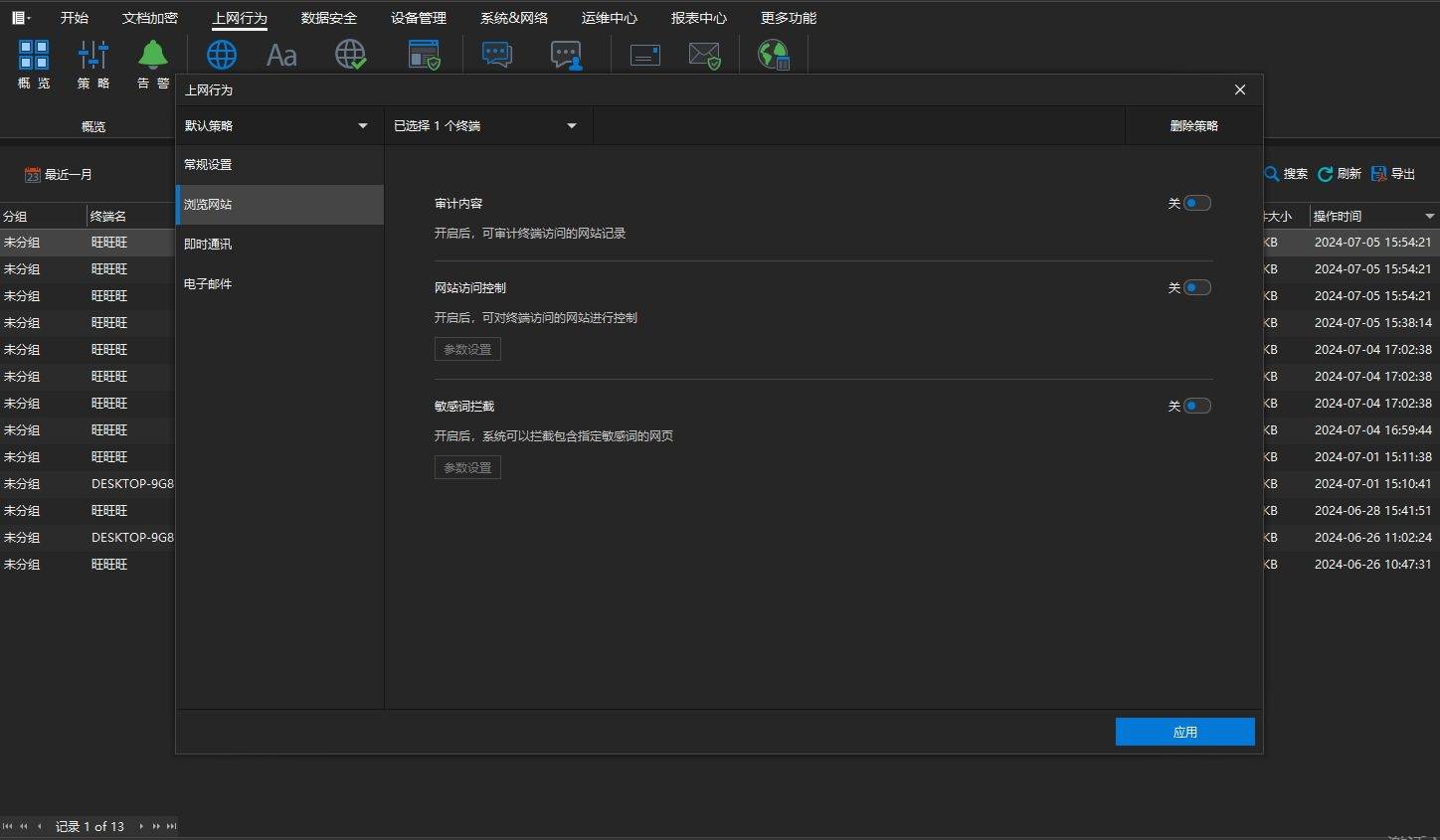Click the 删除策略 button
Screen dimensions: 1440x840
pos(1193,126)
